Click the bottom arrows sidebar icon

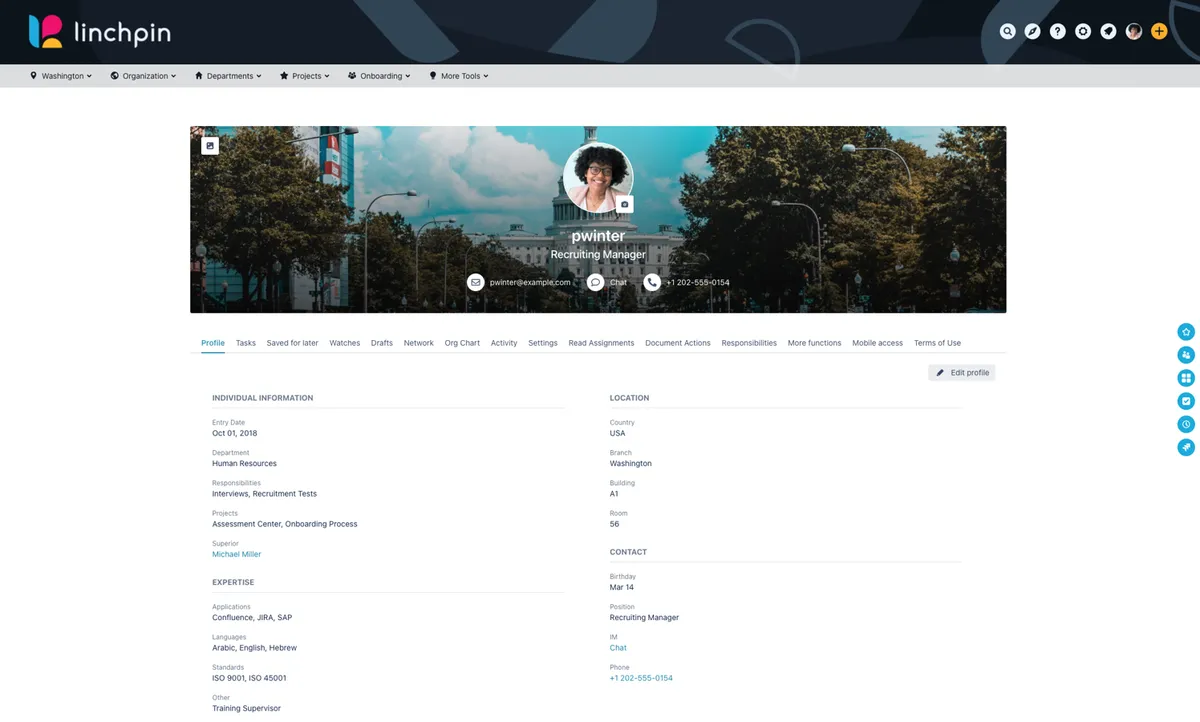[1186, 447]
